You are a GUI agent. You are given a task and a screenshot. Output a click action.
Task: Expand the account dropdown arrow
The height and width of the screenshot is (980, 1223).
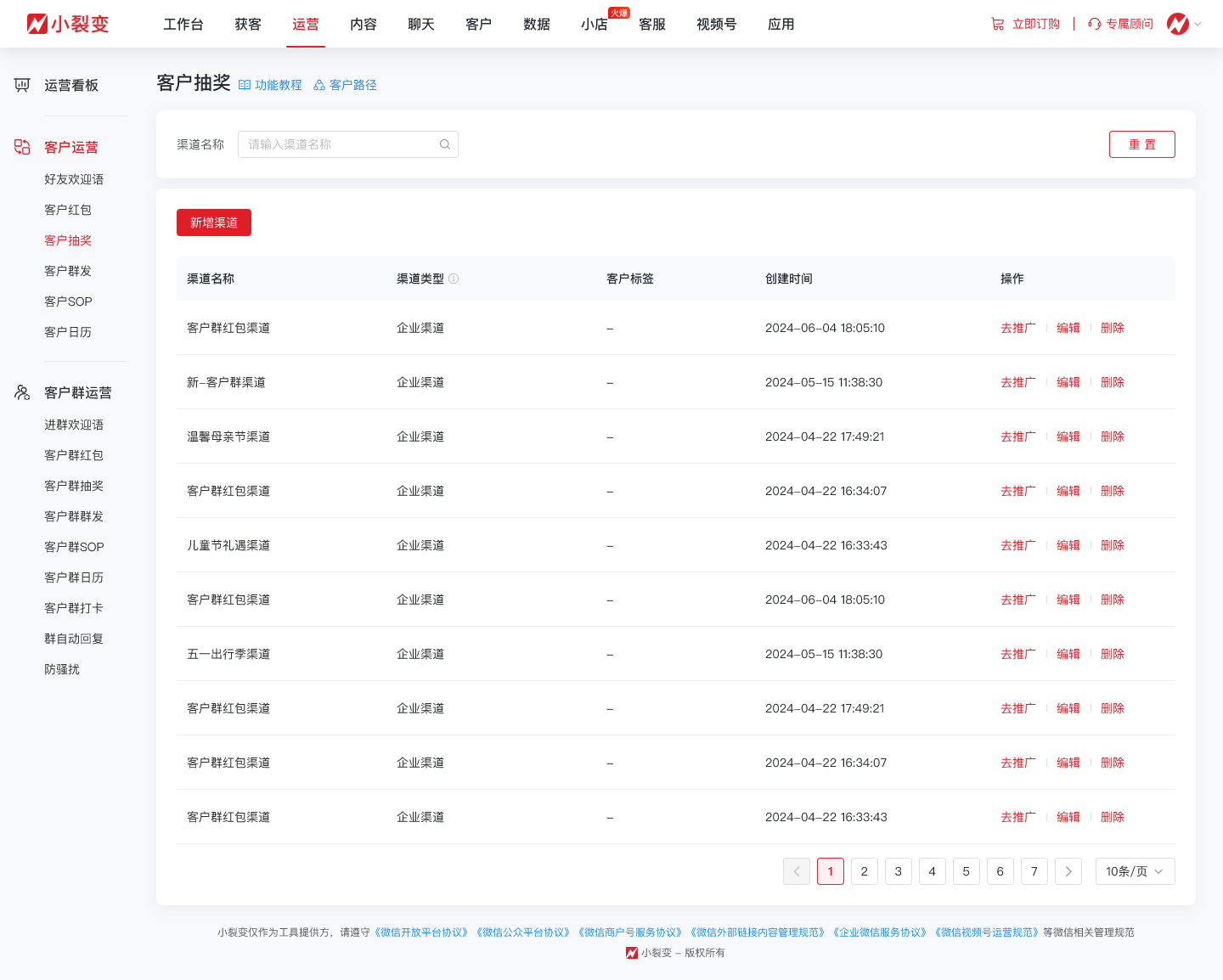click(1198, 24)
